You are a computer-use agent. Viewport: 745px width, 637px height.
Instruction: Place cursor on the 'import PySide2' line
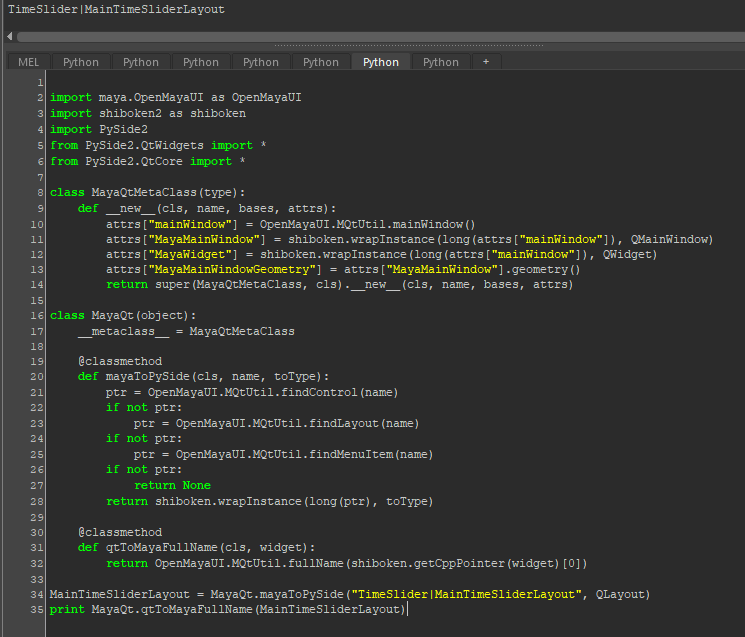click(x=99, y=129)
